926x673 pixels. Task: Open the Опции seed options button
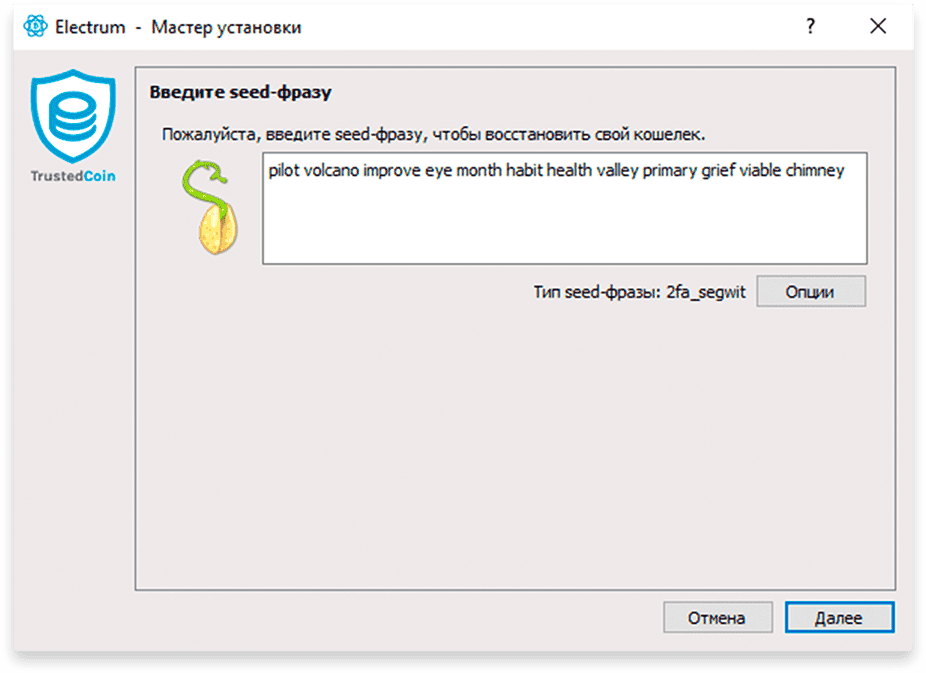pyautogui.click(x=811, y=292)
